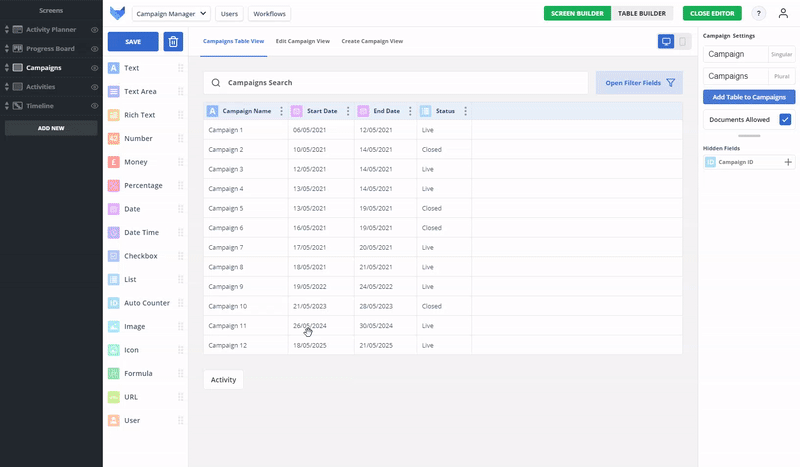This screenshot has width=800, height=467.
Task: Open Start Date column options menu
Action: (348, 111)
